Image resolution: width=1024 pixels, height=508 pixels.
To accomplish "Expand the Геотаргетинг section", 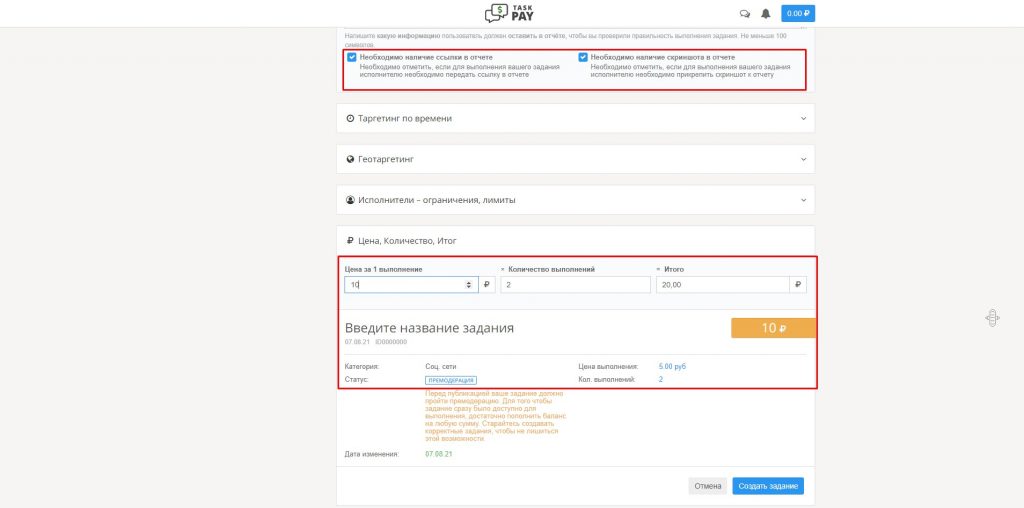I will click(575, 159).
